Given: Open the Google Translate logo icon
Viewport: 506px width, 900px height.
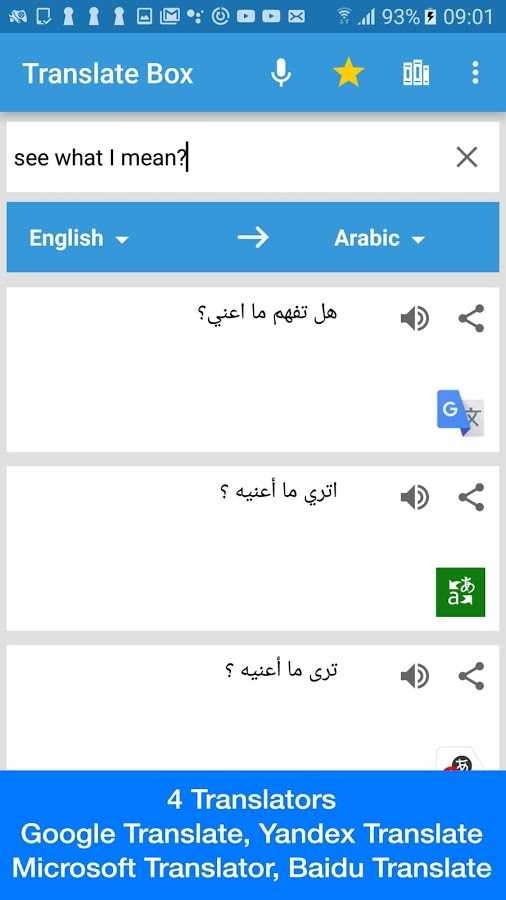Looking at the screenshot, I should tap(460, 413).
